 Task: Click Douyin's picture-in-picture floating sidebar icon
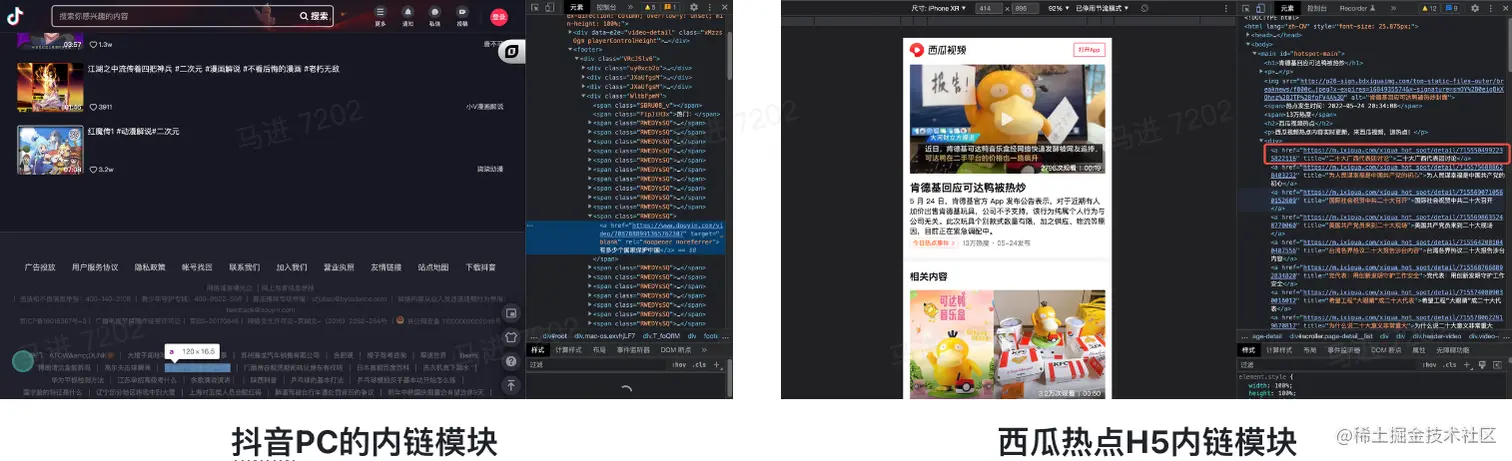[511, 312]
